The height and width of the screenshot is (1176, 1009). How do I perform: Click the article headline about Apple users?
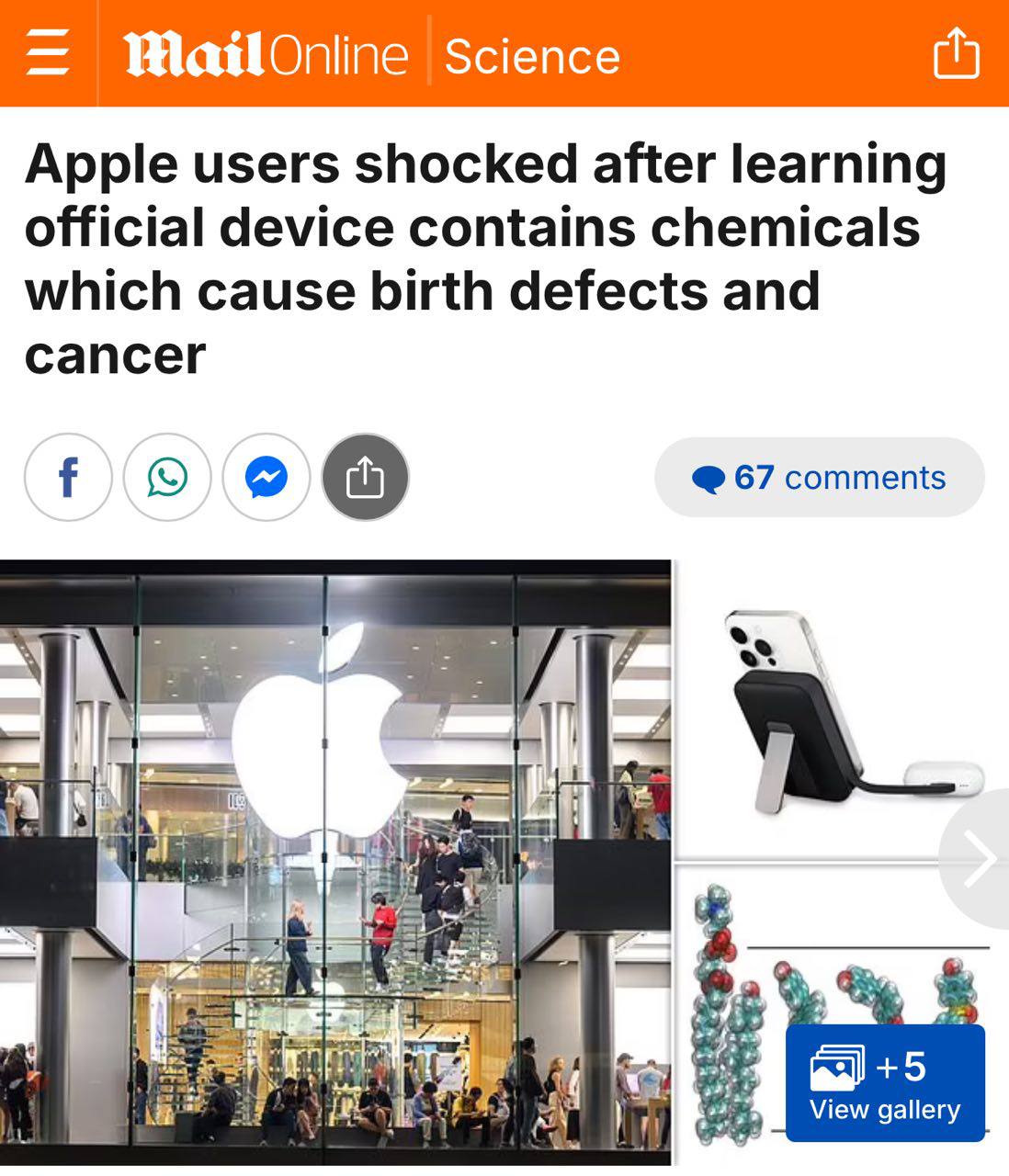[486, 258]
